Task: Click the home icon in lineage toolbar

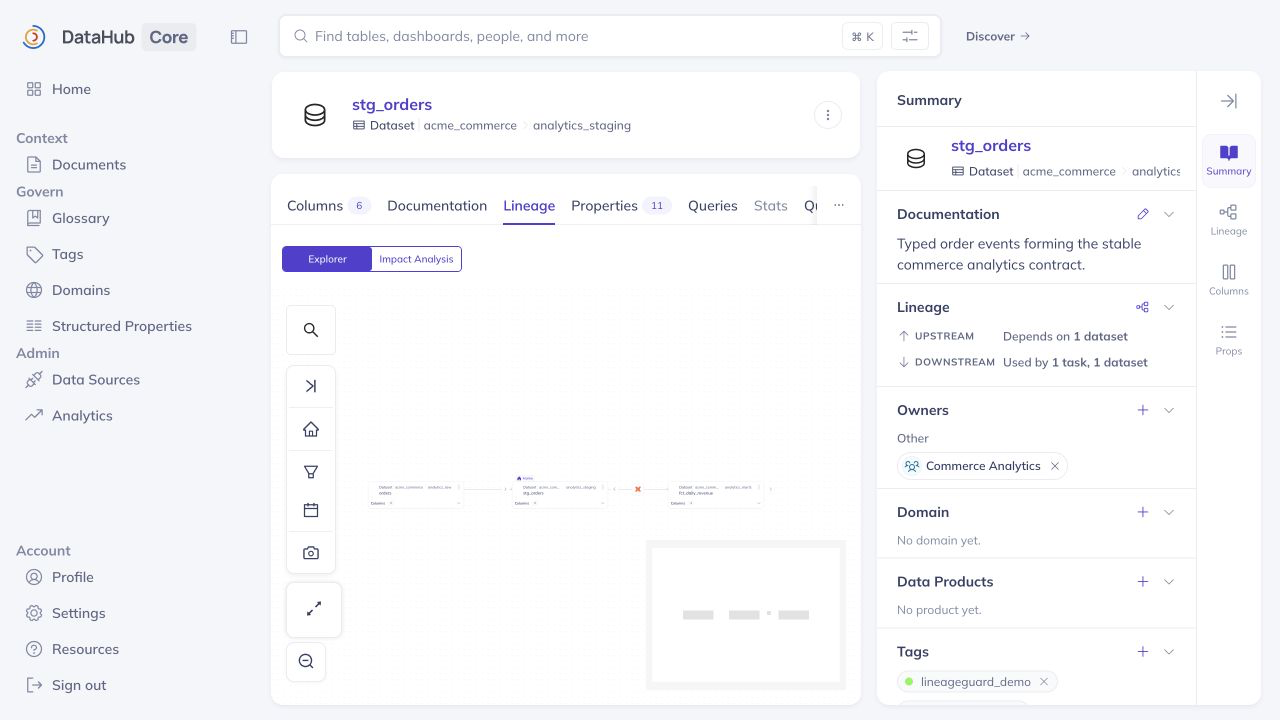Action: coord(311,429)
